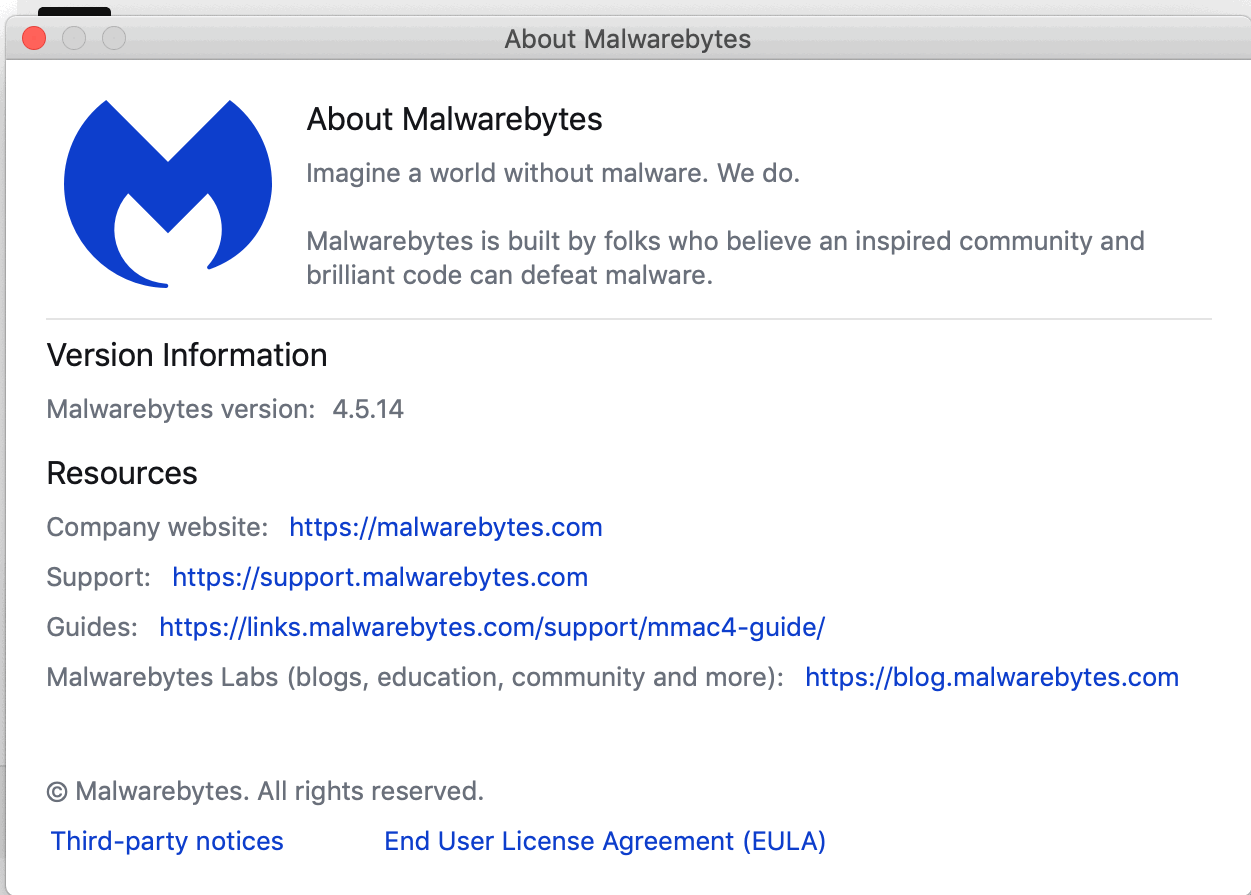This screenshot has height=895, width=1251.
Task: Open End User License Agreement (EULA)
Action: (605, 841)
